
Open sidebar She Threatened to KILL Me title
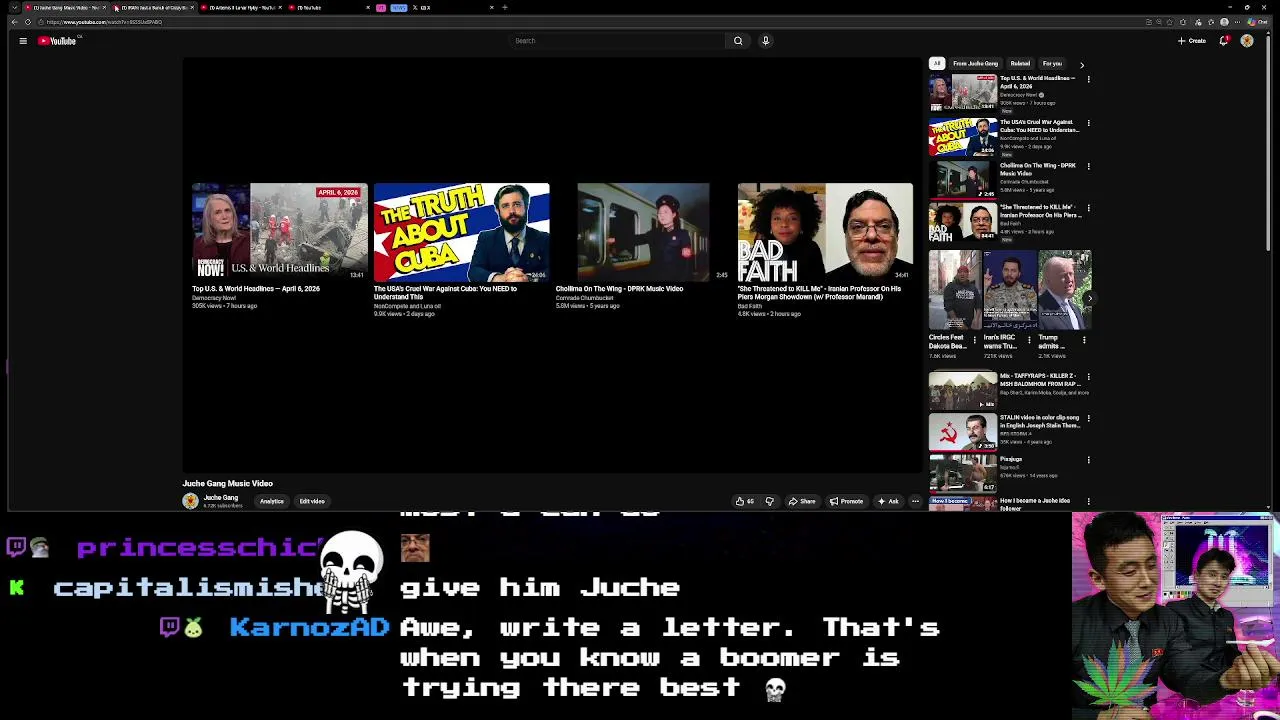click(1040, 211)
